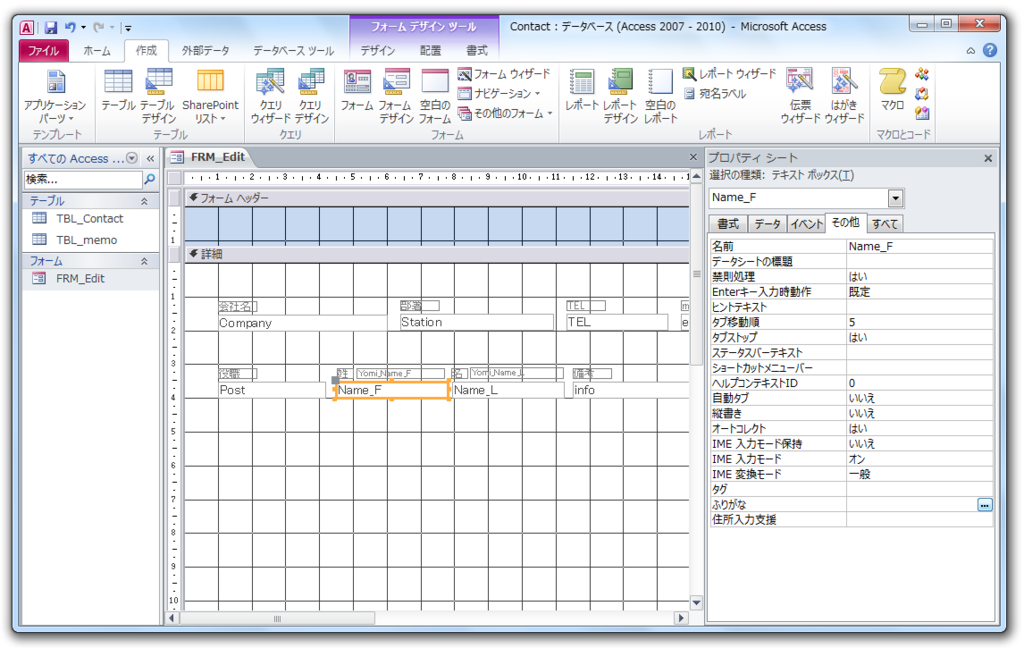This screenshot has height=648, width=1024.
Task: Create a new Table
Action: pos(118,91)
